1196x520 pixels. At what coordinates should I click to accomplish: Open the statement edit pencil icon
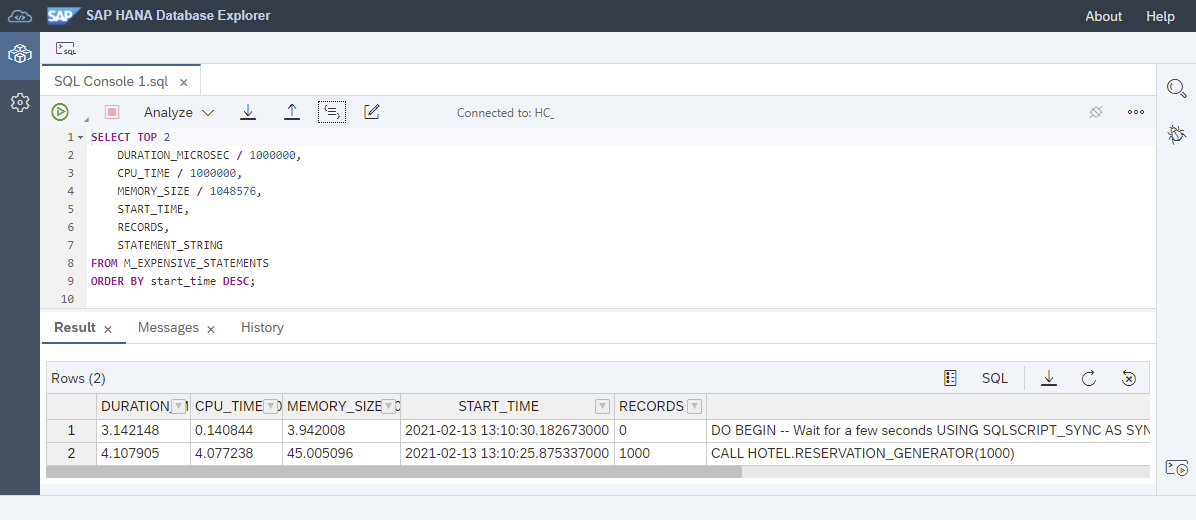tap(371, 112)
